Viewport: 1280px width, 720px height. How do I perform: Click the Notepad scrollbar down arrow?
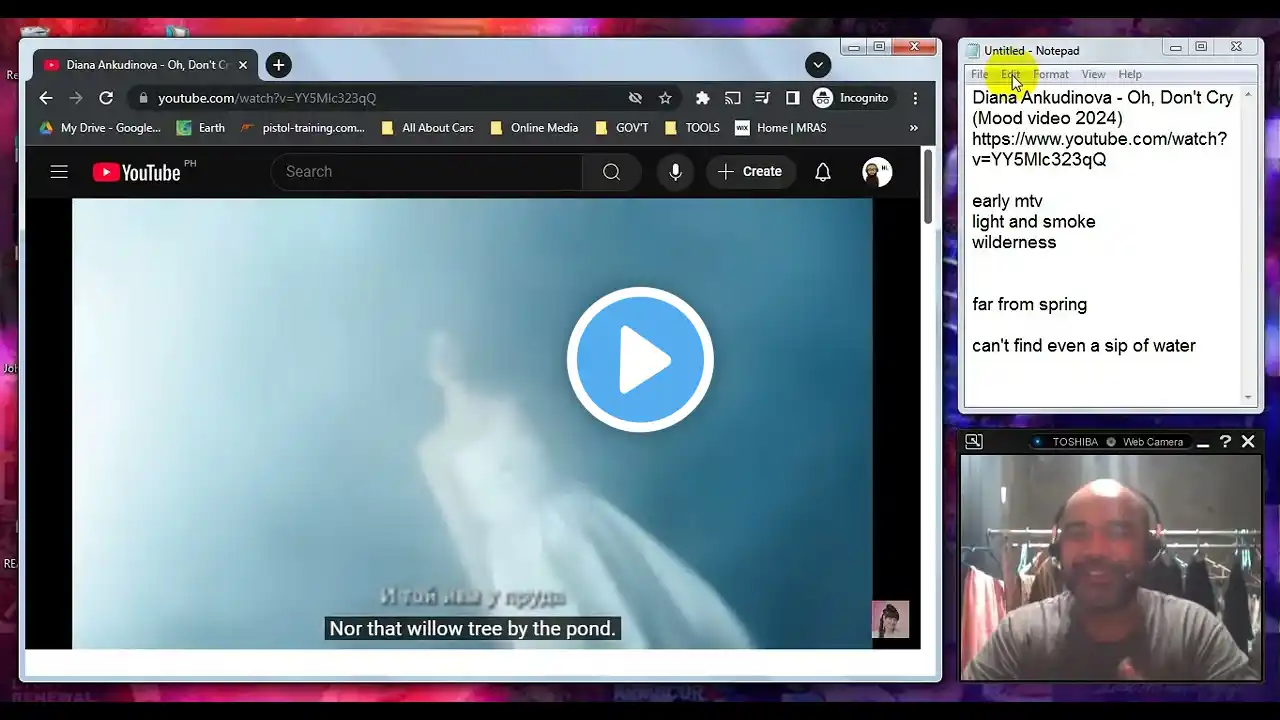(x=1248, y=398)
